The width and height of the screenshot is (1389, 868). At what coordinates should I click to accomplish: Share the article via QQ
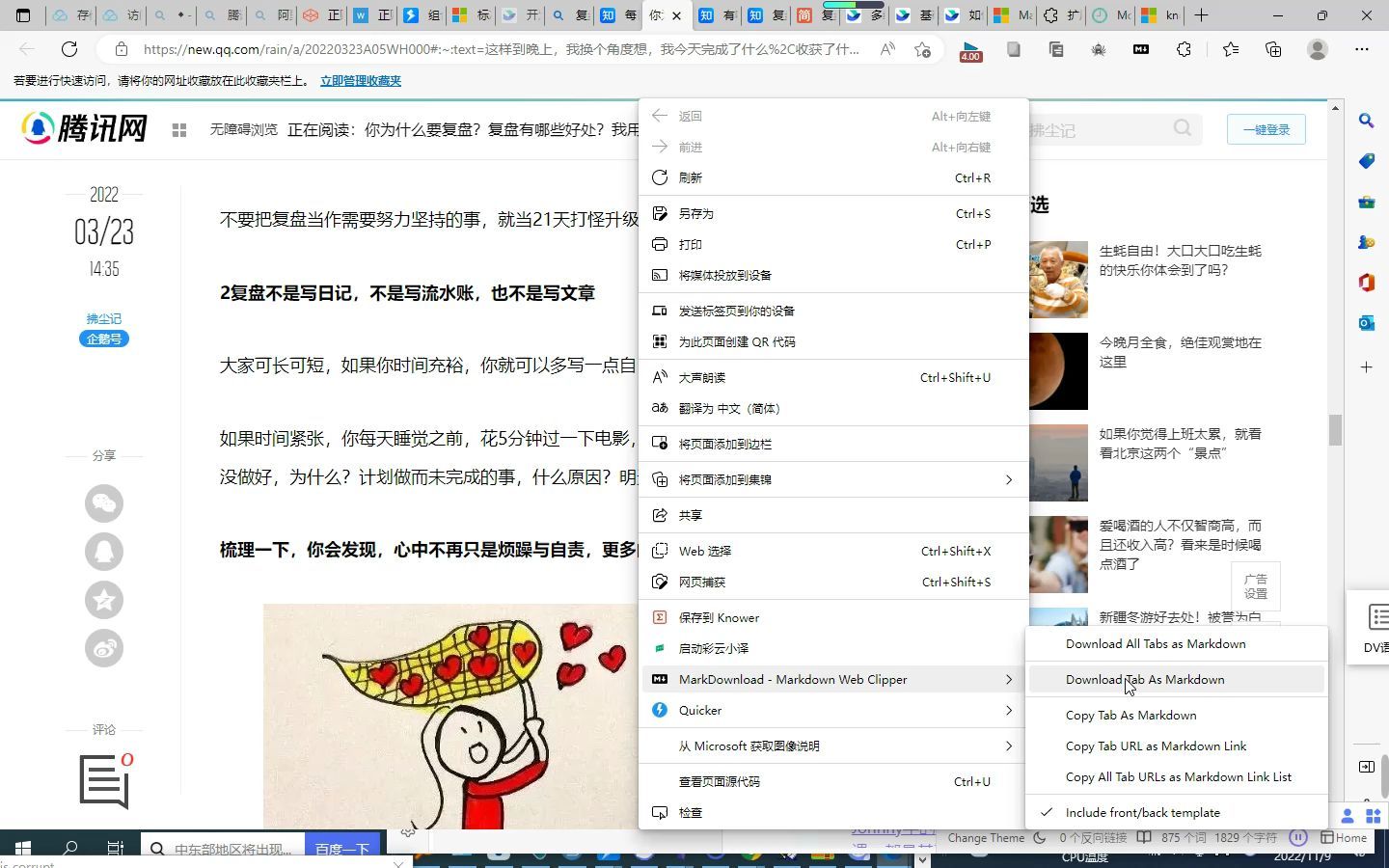coord(104,552)
